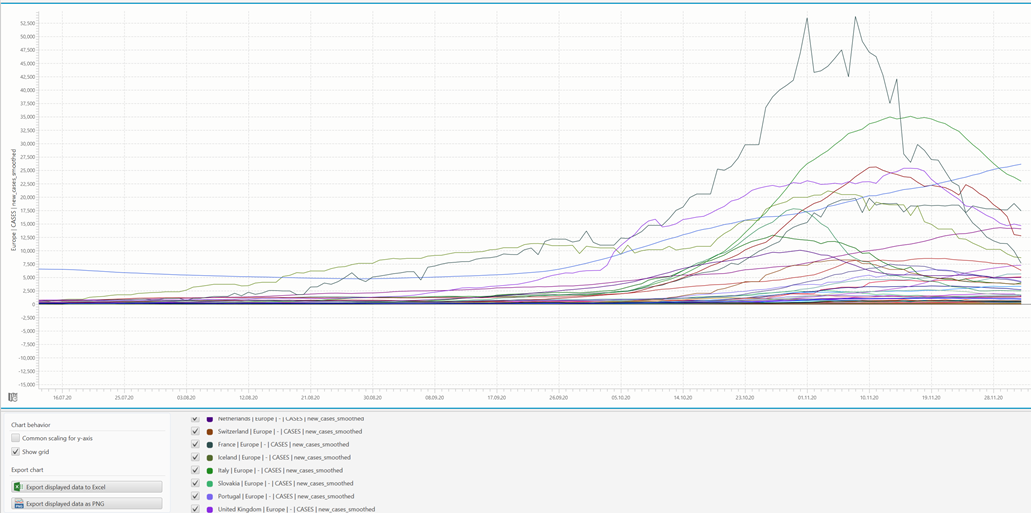Untick the Slovakia series checkbox
Screen dimensions: 1031x513
[195, 483]
